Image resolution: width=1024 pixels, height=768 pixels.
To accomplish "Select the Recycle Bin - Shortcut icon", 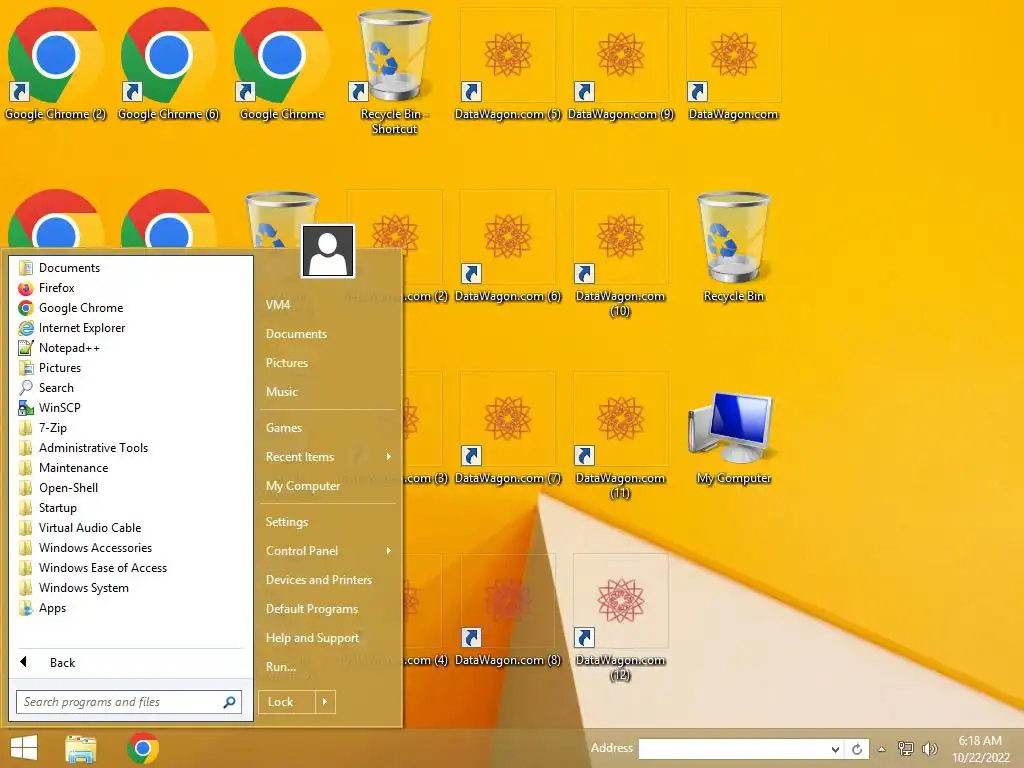I will pos(394,72).
